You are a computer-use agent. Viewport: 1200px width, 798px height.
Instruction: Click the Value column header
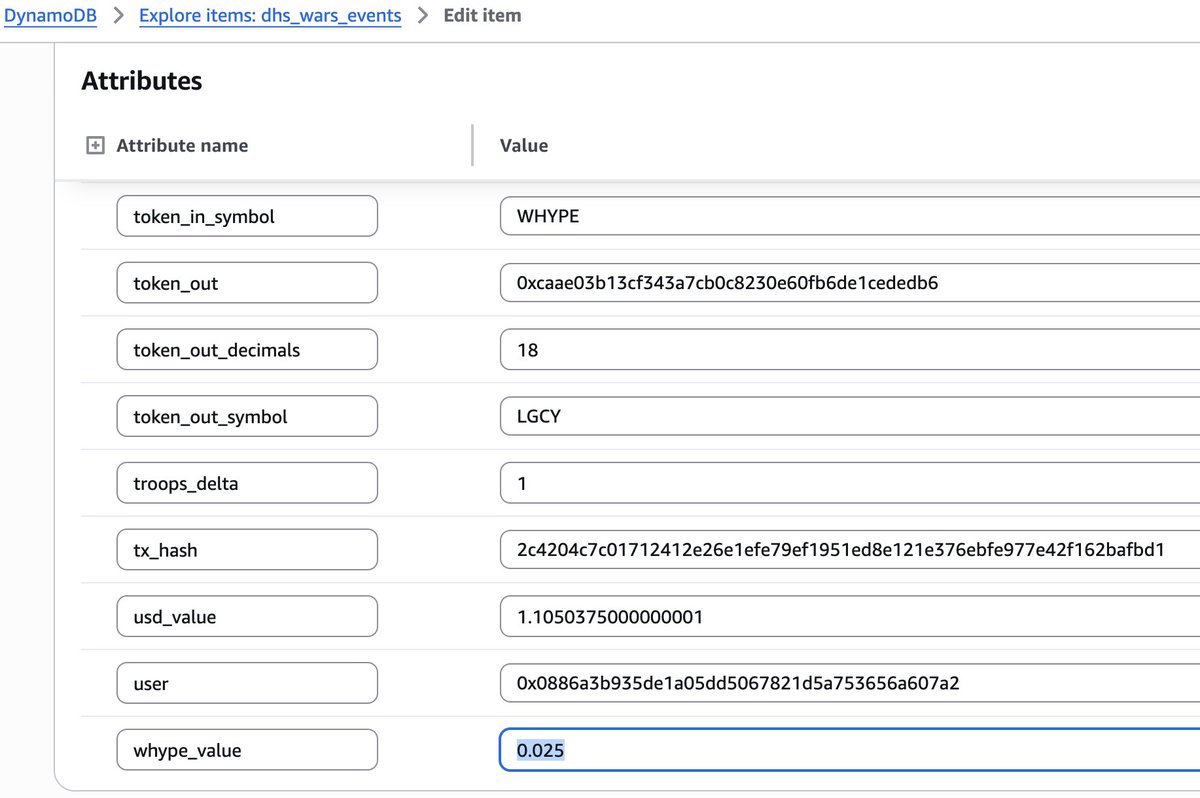point(524,146)
